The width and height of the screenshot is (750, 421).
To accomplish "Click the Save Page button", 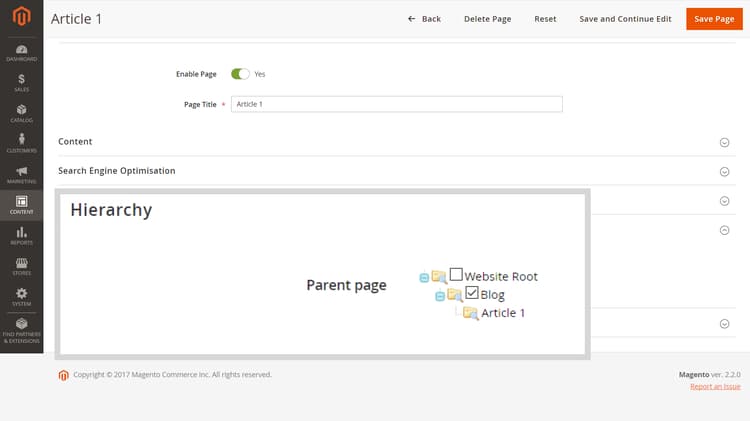I will (x=714, y=19).
